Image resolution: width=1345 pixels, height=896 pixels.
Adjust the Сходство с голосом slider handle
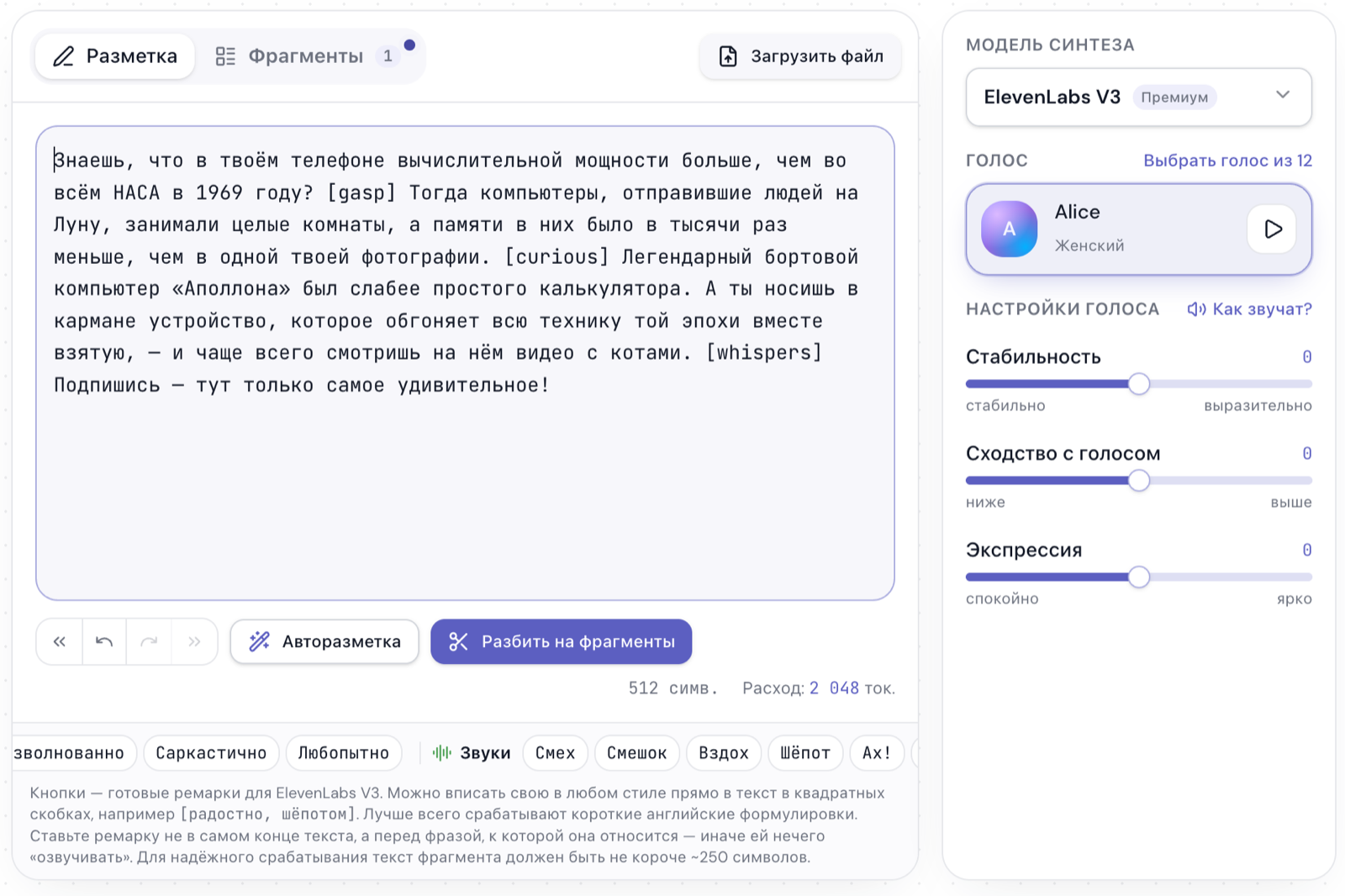click(1139, 481)
